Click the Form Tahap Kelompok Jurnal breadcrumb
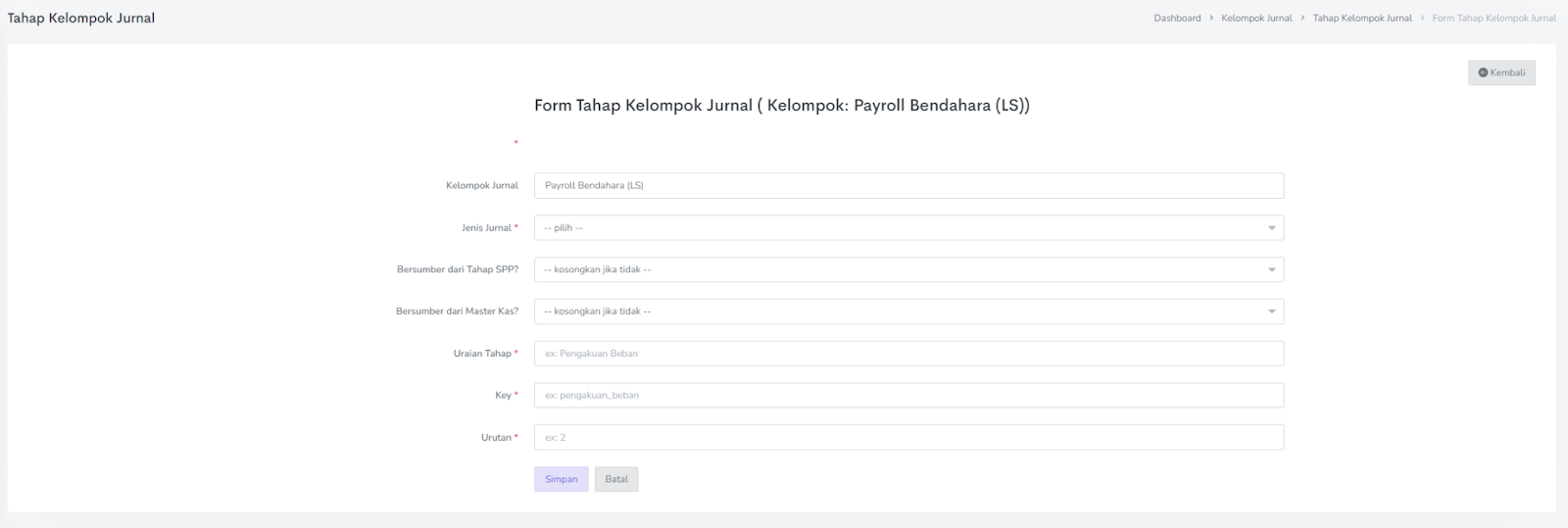The image size is (1568, 528). (1494, 18)
